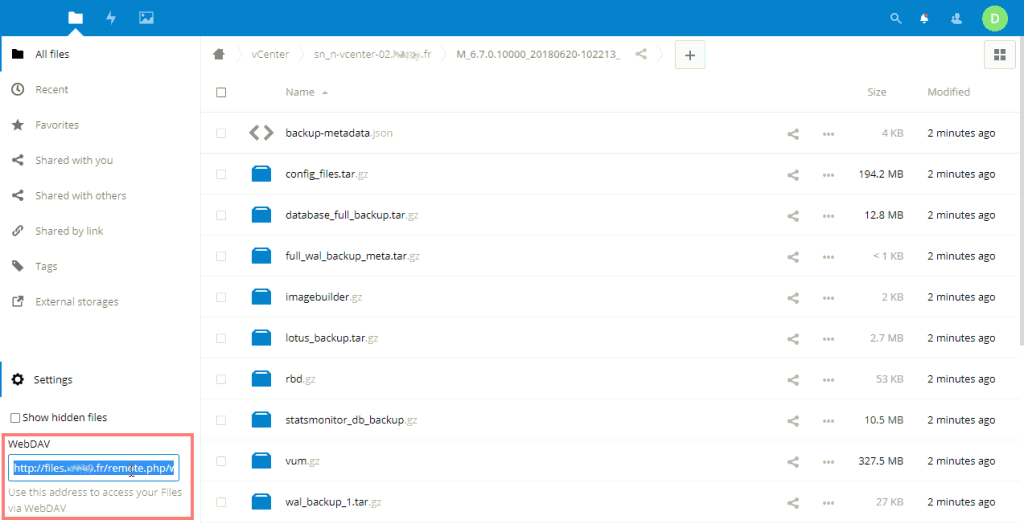This screenshot has width=1024, height=524.
Task: Switch to grid view
Action: coord(1000,55)
